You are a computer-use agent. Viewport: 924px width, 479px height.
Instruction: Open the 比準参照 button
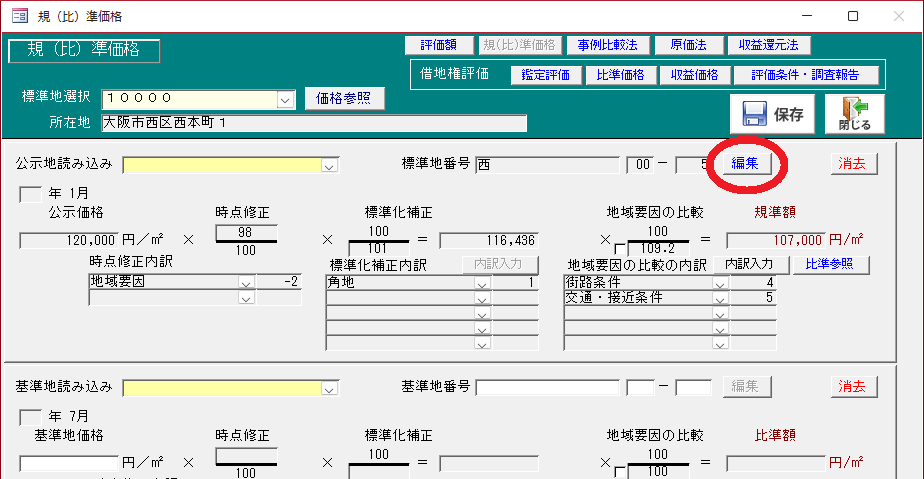829,264
